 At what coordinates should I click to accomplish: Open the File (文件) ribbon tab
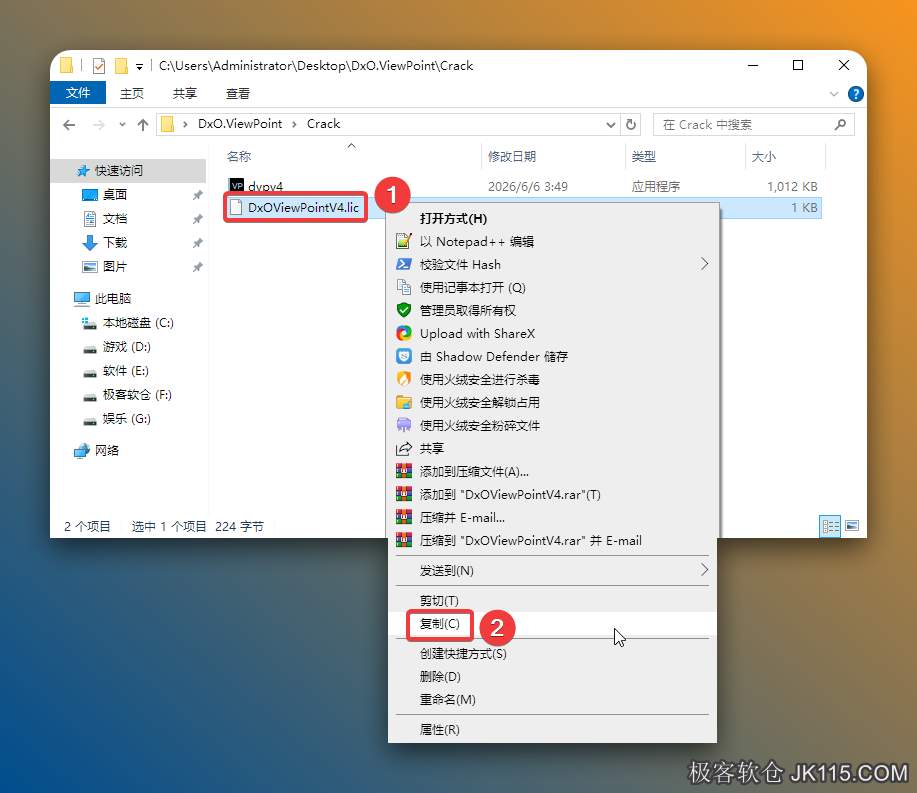click(x=78, y=93)
